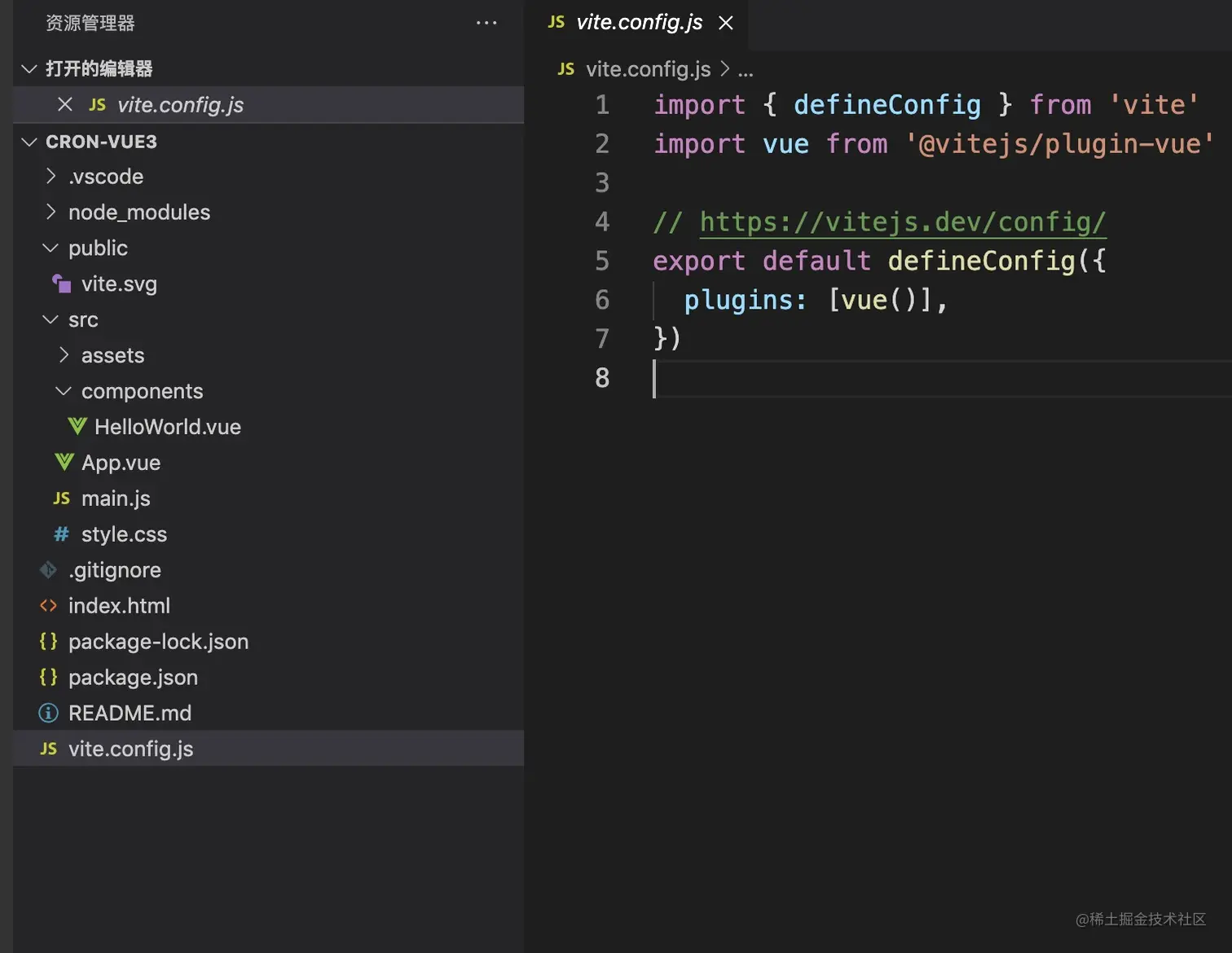The image size is (1232, 953).
Task: Click the info icon beside README.md
Action: click(48, 714)
